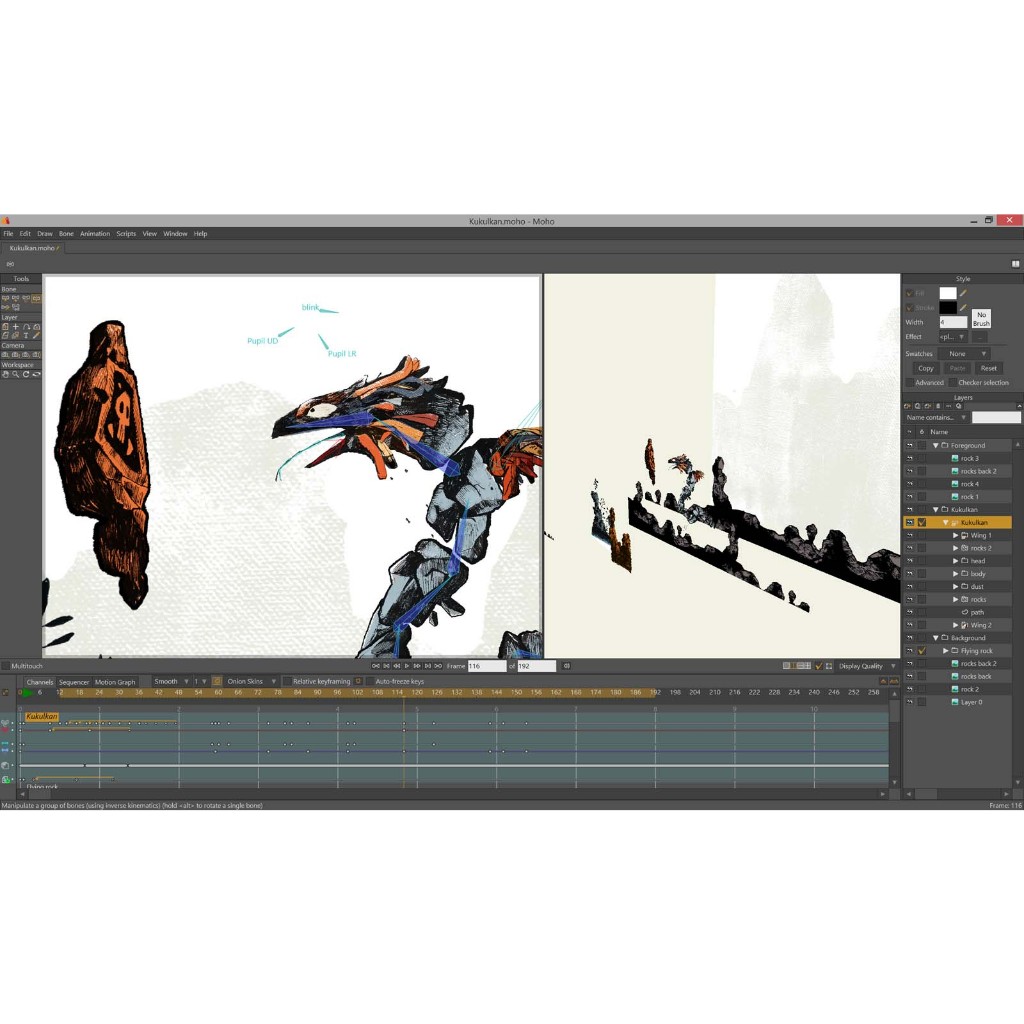Image resolution: width=1024 pixels, height=1024 pixels.
Task: Click the Delete Layer trash icon
Action: [x=938, y=406]
